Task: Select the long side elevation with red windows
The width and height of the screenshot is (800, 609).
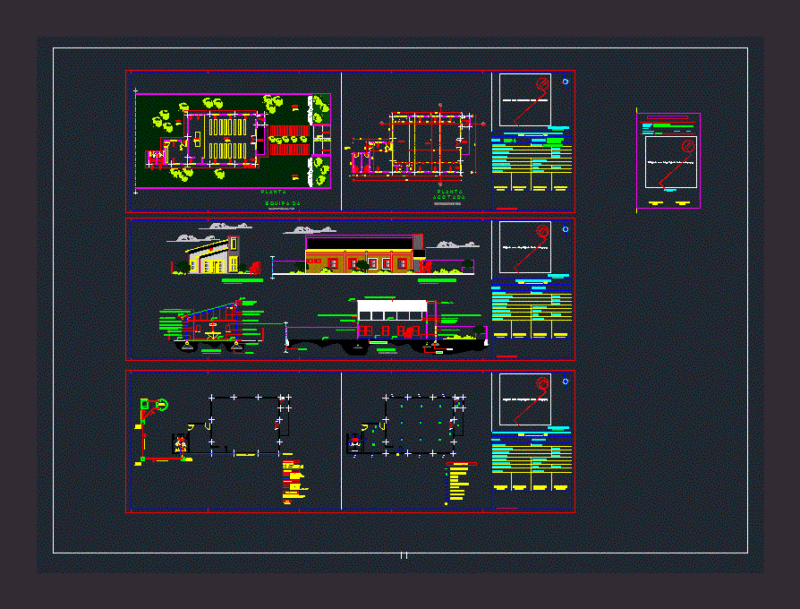Action: [x=371, y=253]
